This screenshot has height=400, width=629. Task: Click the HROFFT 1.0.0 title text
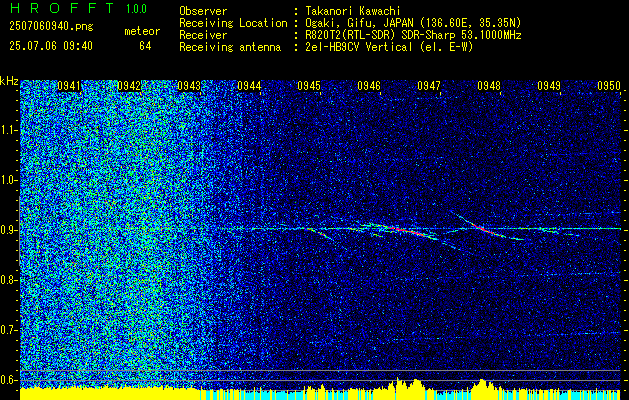78,8
